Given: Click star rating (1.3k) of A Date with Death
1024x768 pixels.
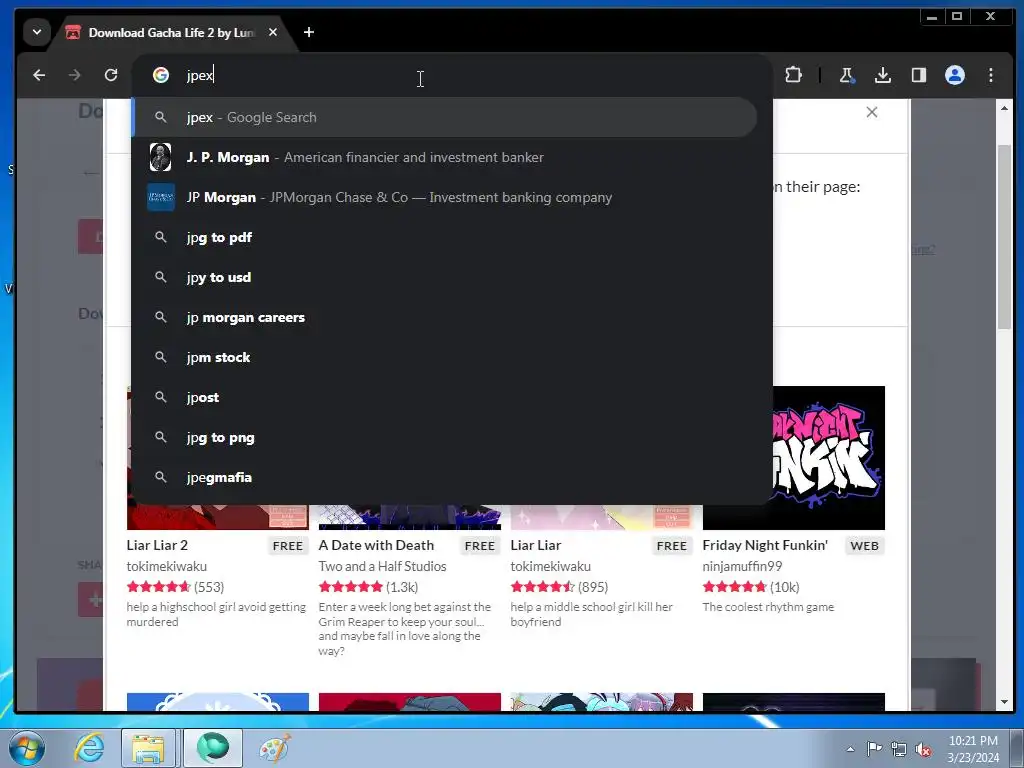Looking at the screenshot, I should coord(368,587).
